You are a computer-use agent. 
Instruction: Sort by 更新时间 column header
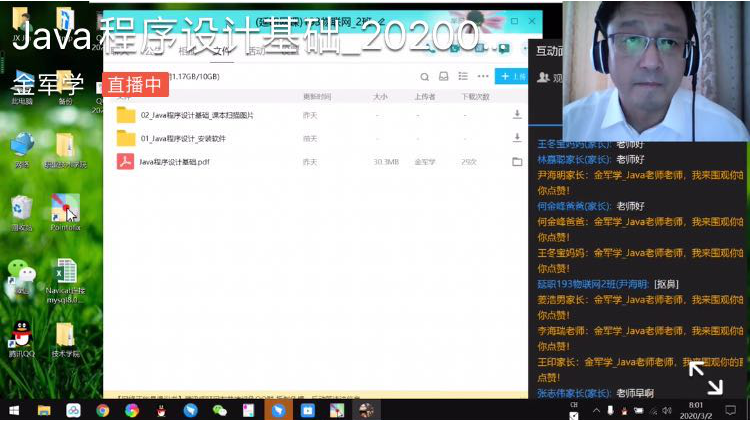click(316, 96)
